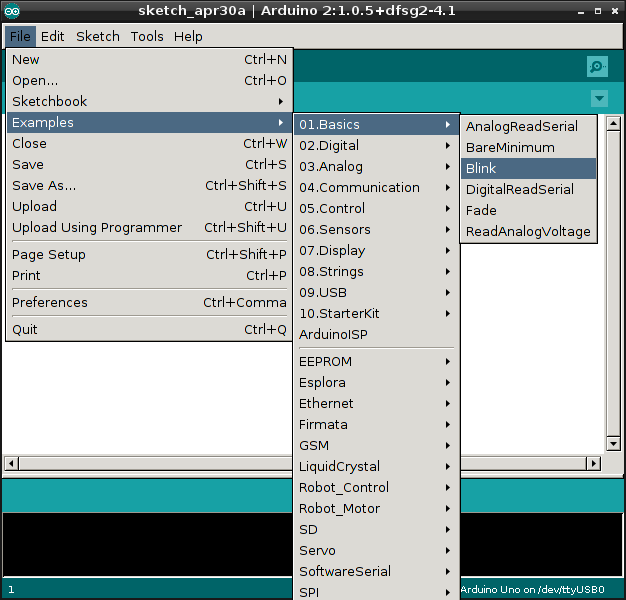626x600 pixels.
Task: Expand the SPI library examples
Action: [376, 591]
